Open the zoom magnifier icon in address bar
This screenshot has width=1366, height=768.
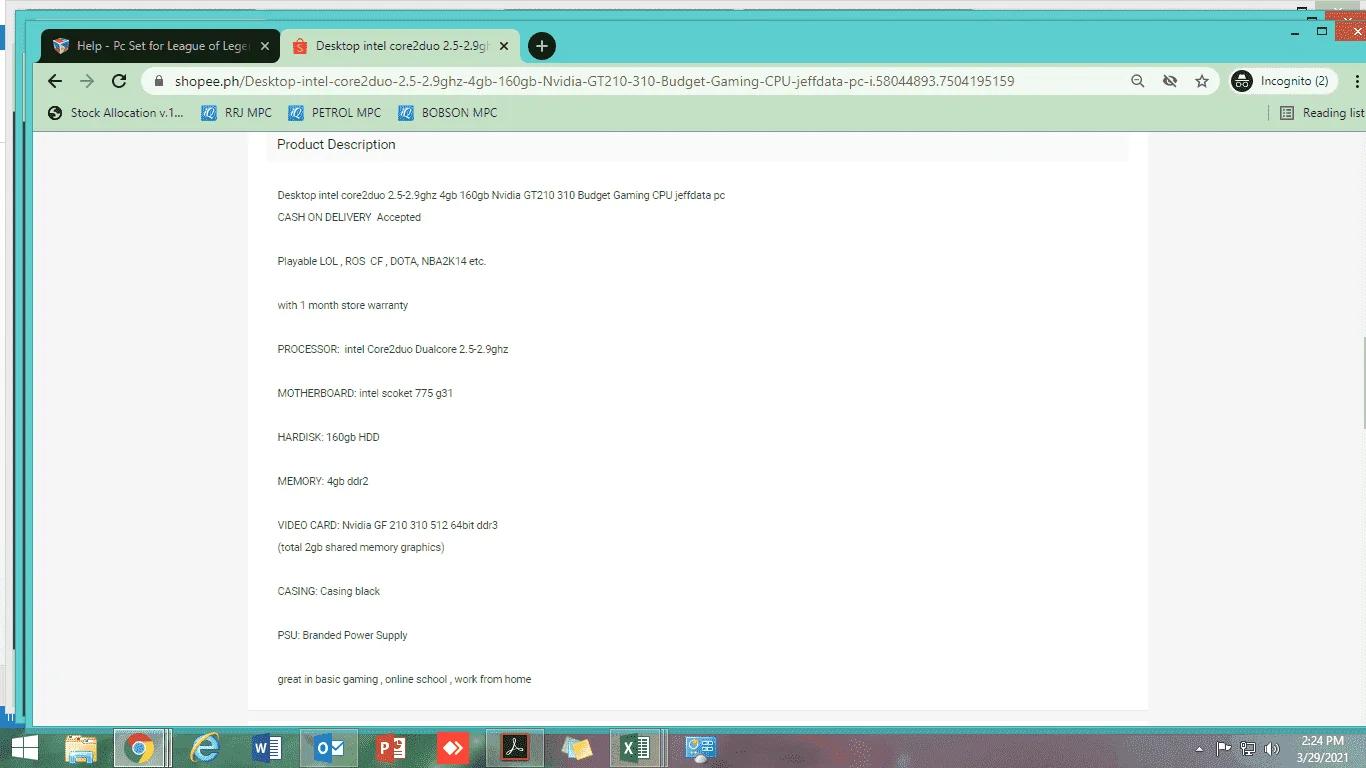1138,81
